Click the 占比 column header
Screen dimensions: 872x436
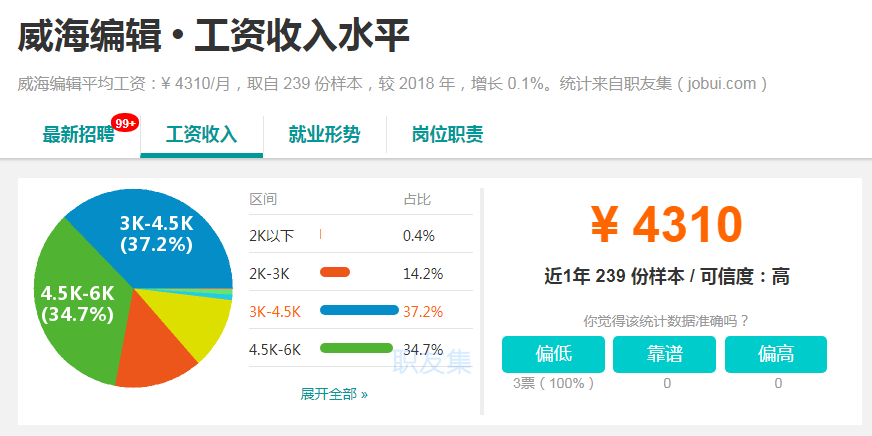pyautogui.click(x=417, y=199)
